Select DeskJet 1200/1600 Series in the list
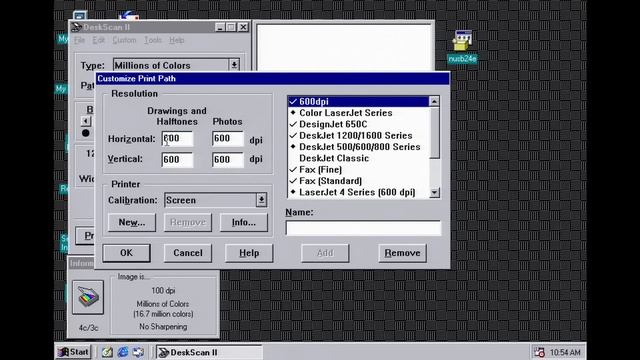 358,136
